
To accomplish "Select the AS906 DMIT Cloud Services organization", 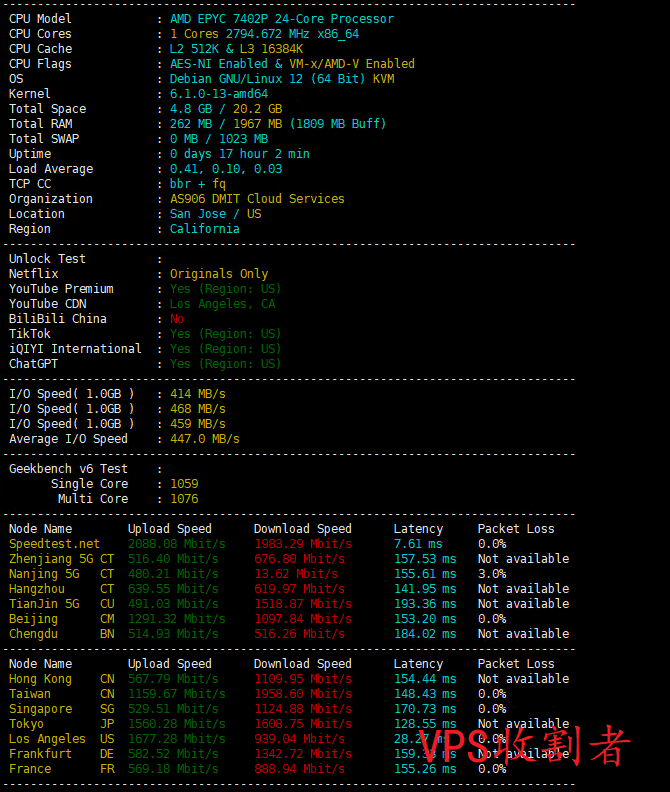I will 256,199.
